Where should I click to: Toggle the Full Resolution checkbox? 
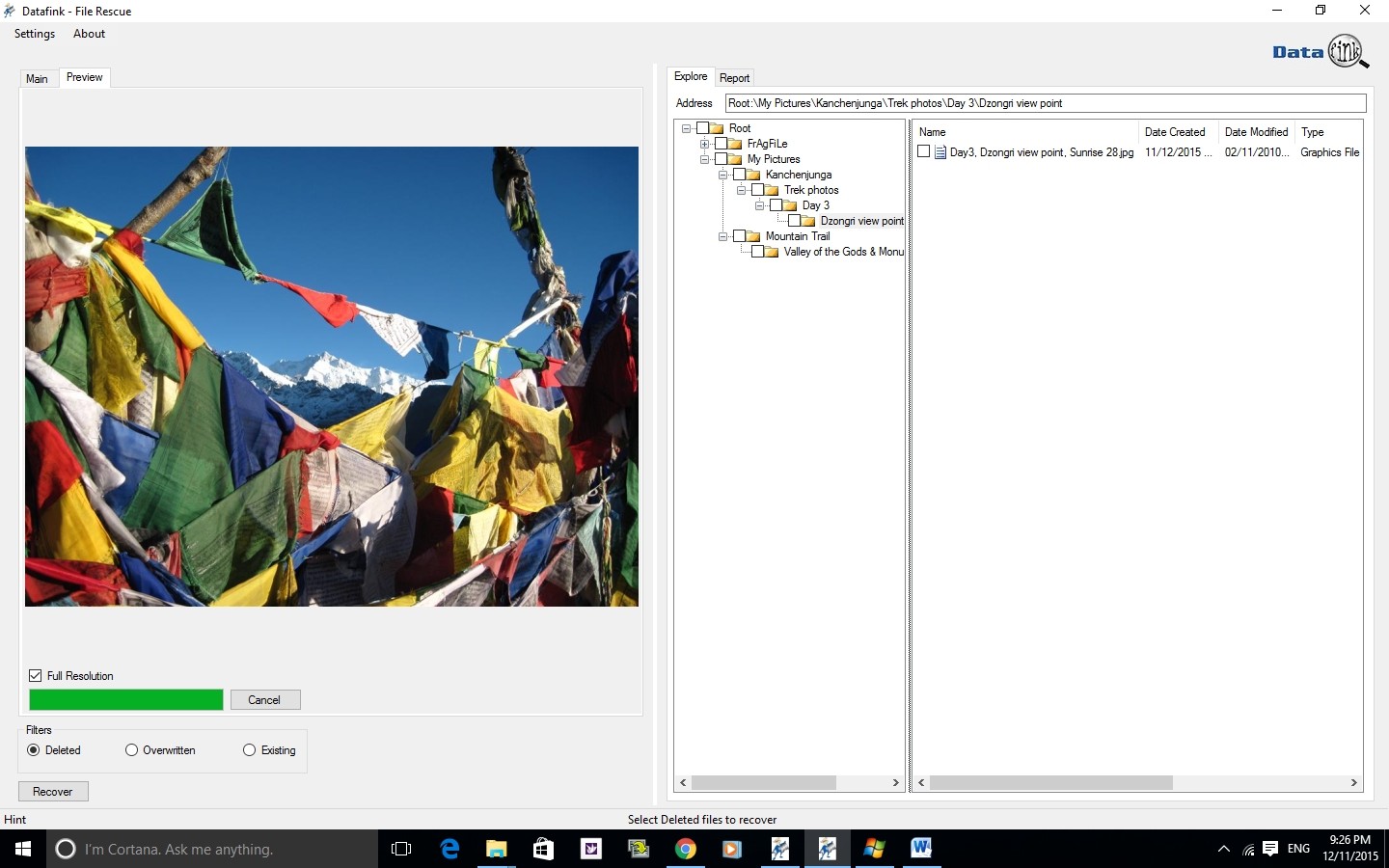[x=36, y=676]
